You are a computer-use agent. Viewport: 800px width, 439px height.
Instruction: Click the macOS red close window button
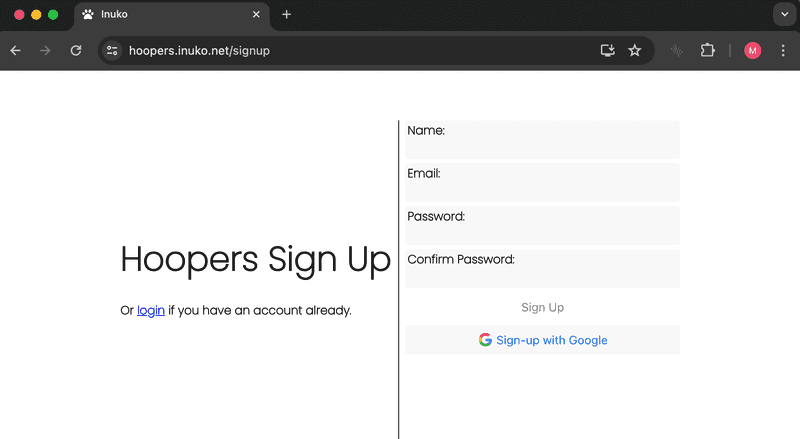click(19, 15)
